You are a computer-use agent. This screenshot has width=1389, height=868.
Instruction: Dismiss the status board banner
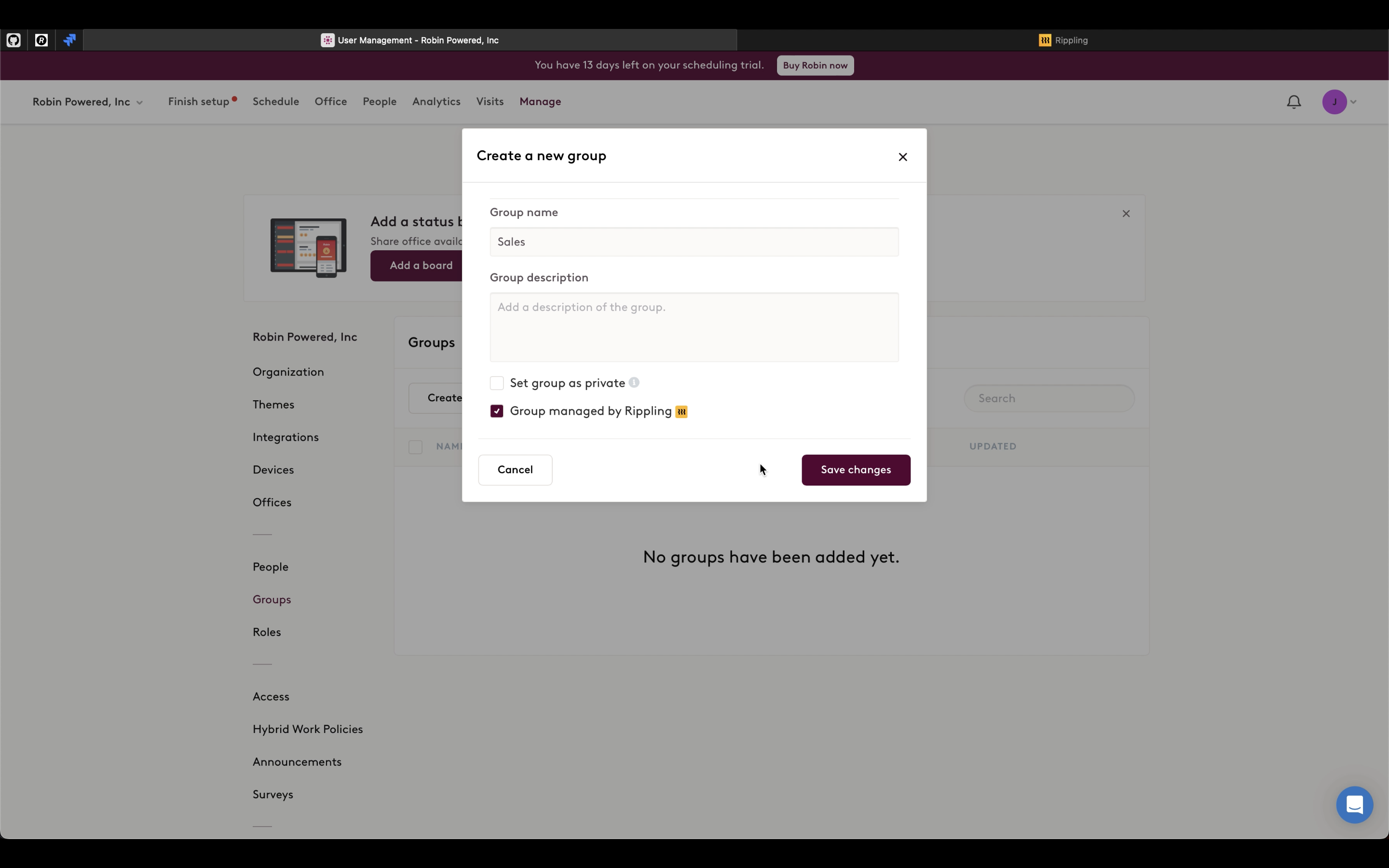click(1126, 214)
